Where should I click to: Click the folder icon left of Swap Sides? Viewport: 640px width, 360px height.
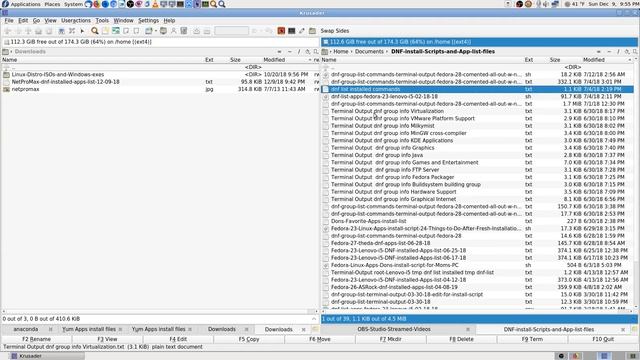click(x=312, y=31)
